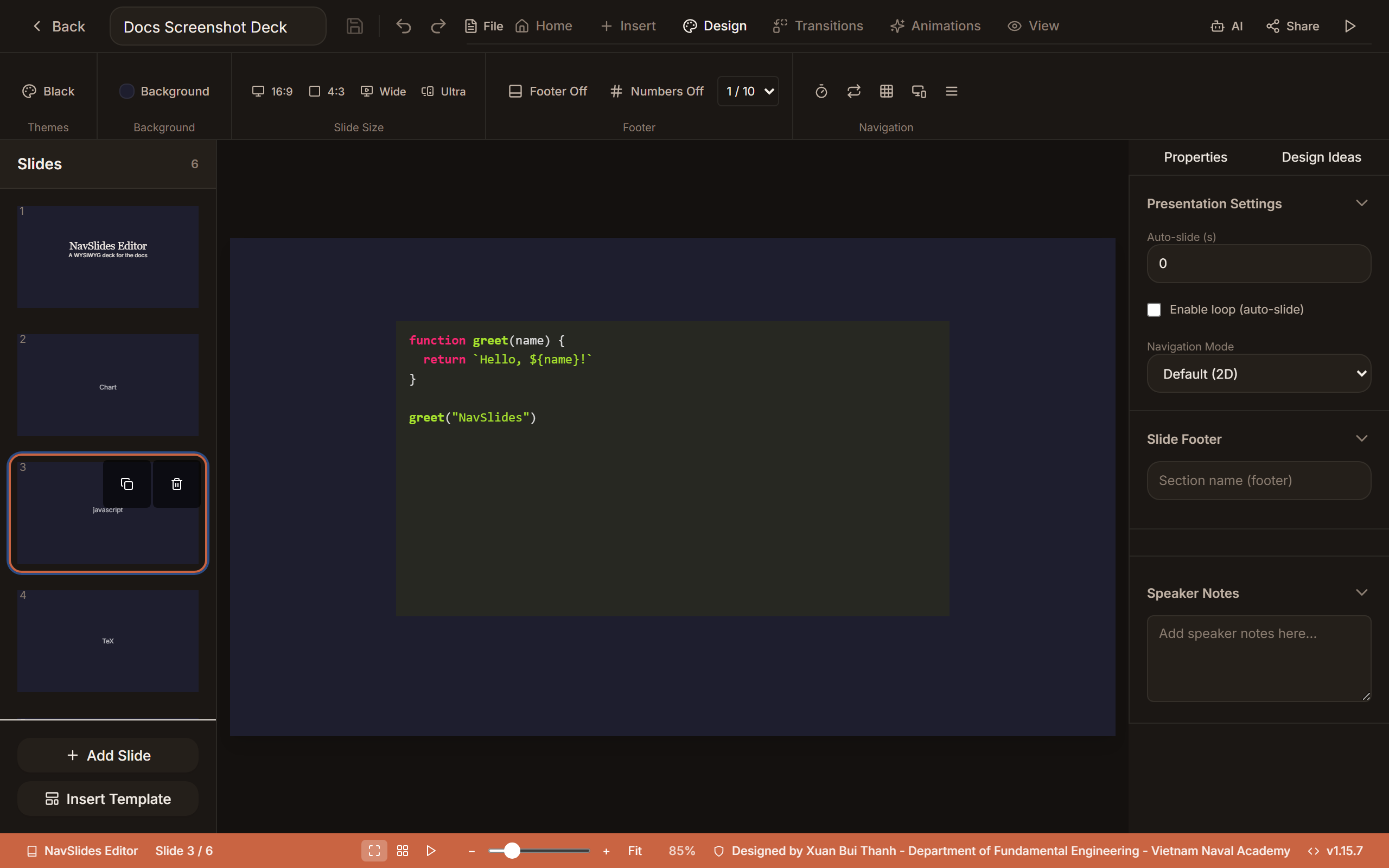This screenshot has width=1389, height=868.
Task: Click the Background color swatch
Action: [126, 91]
